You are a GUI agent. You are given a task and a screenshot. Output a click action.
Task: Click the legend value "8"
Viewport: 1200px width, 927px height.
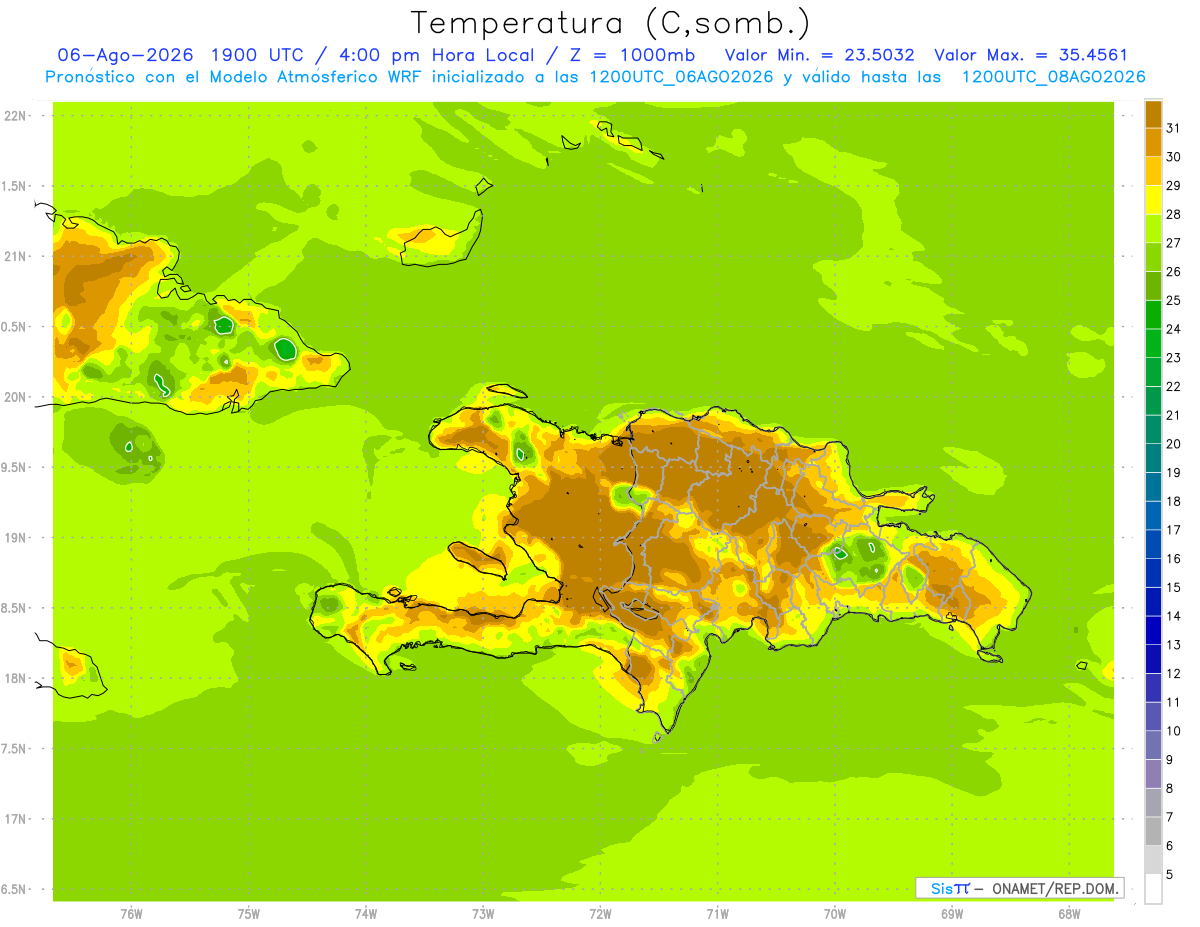(1170, 789)
